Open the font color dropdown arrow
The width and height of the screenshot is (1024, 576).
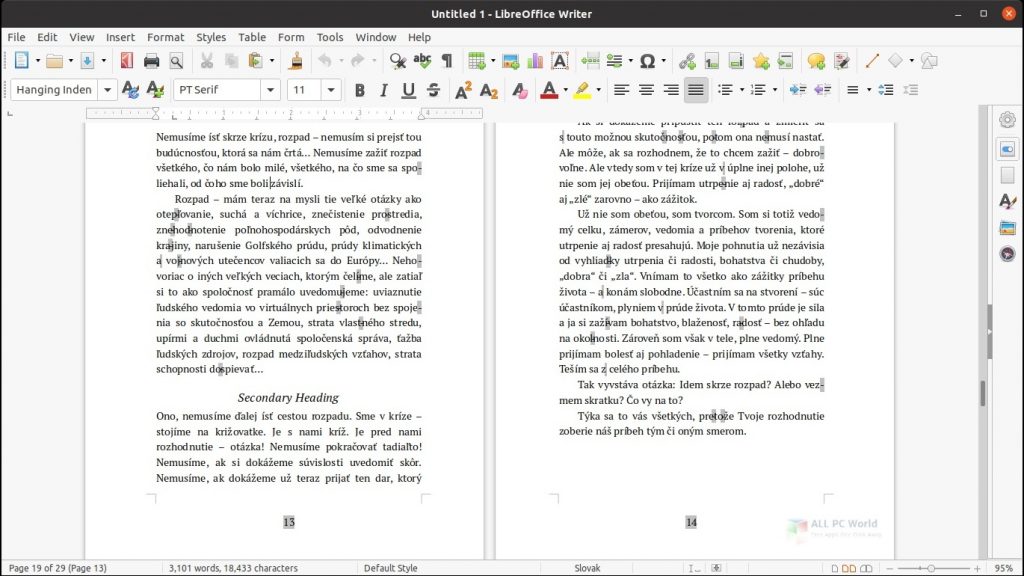pos(566,90)
